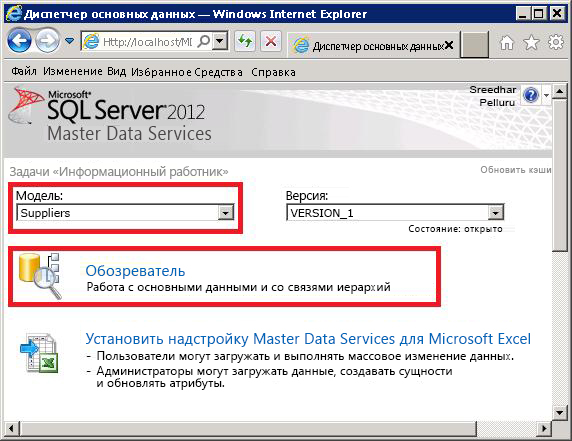
Task: Open the Home house icon
Action: [x=507, y=43]
